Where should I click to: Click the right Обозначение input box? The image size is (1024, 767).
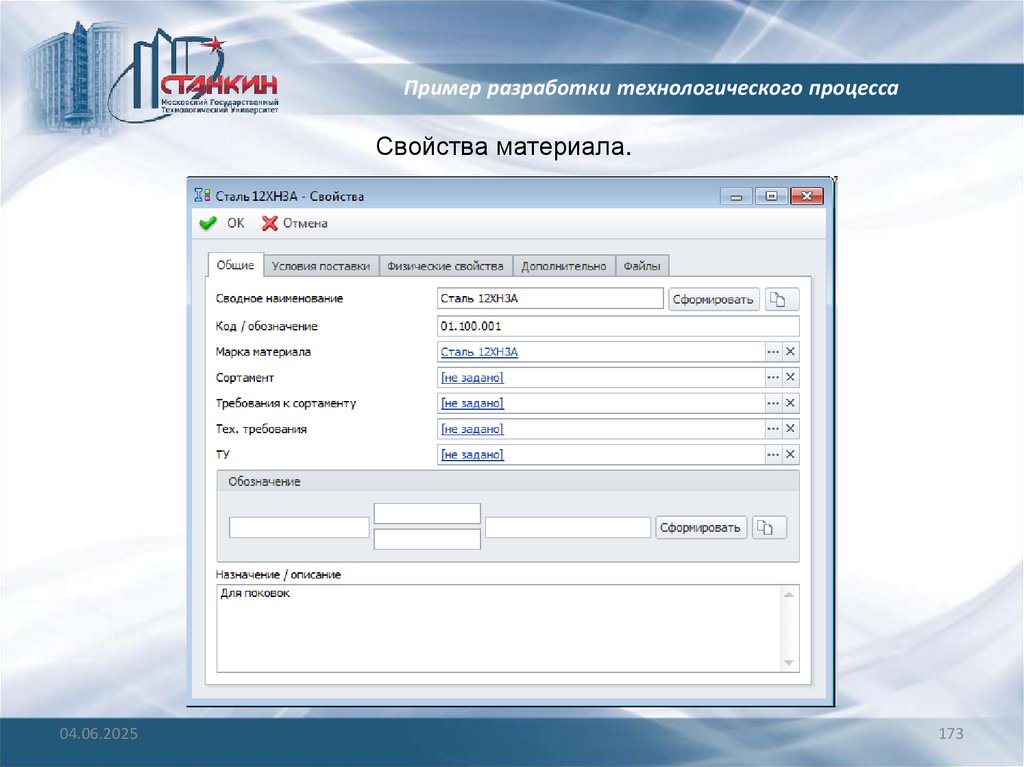coord(568,527)
